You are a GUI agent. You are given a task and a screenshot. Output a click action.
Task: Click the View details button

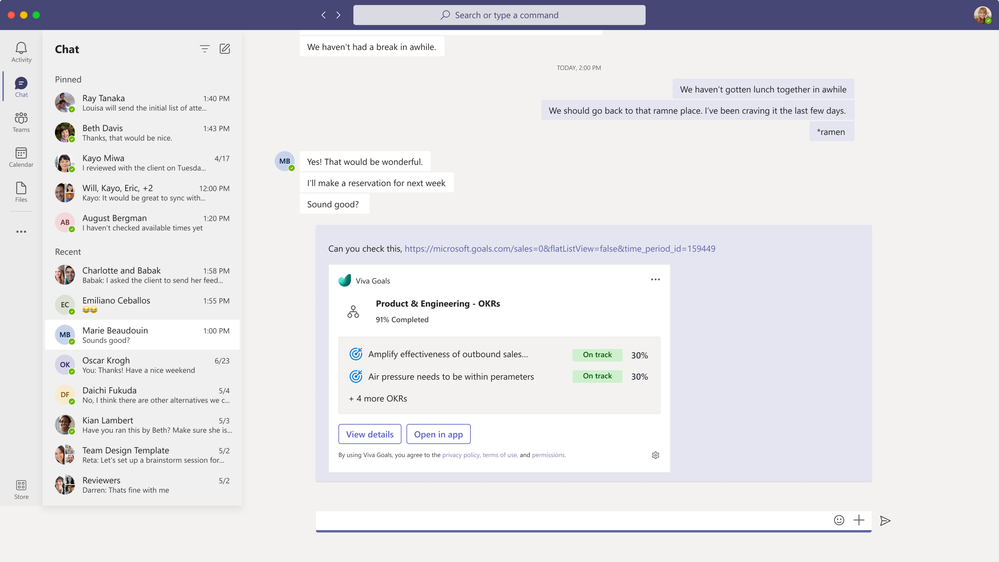(x=370, y=434)
